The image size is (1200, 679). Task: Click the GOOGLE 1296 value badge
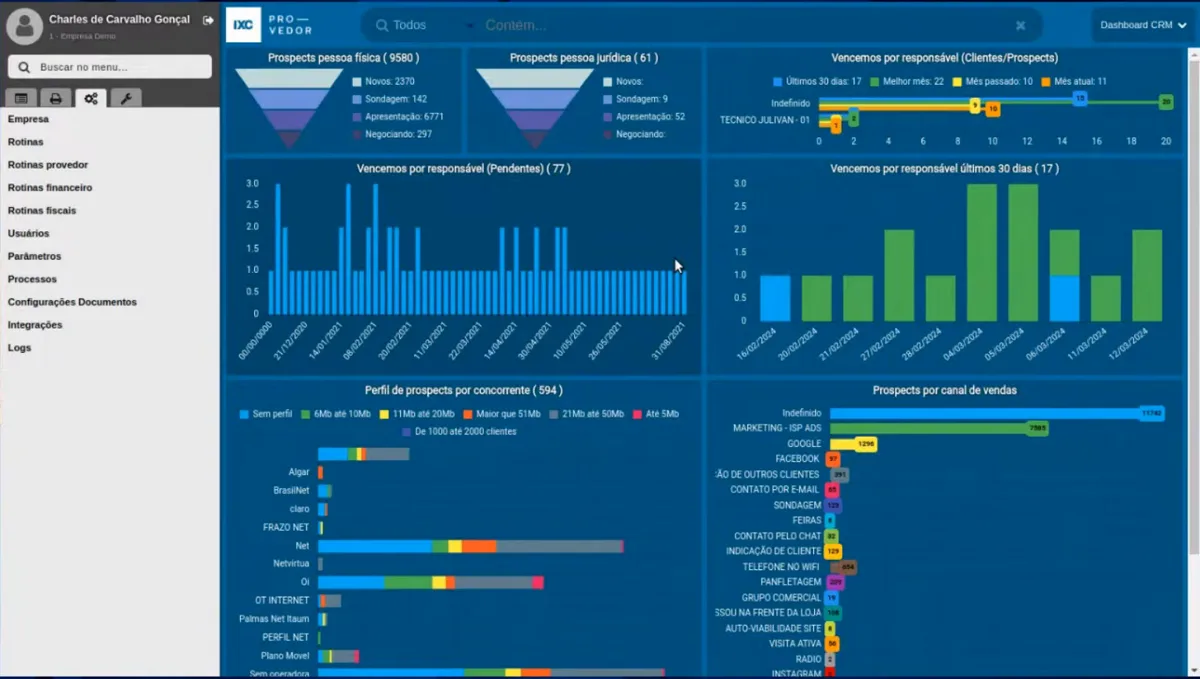click(x=866, y=444)
